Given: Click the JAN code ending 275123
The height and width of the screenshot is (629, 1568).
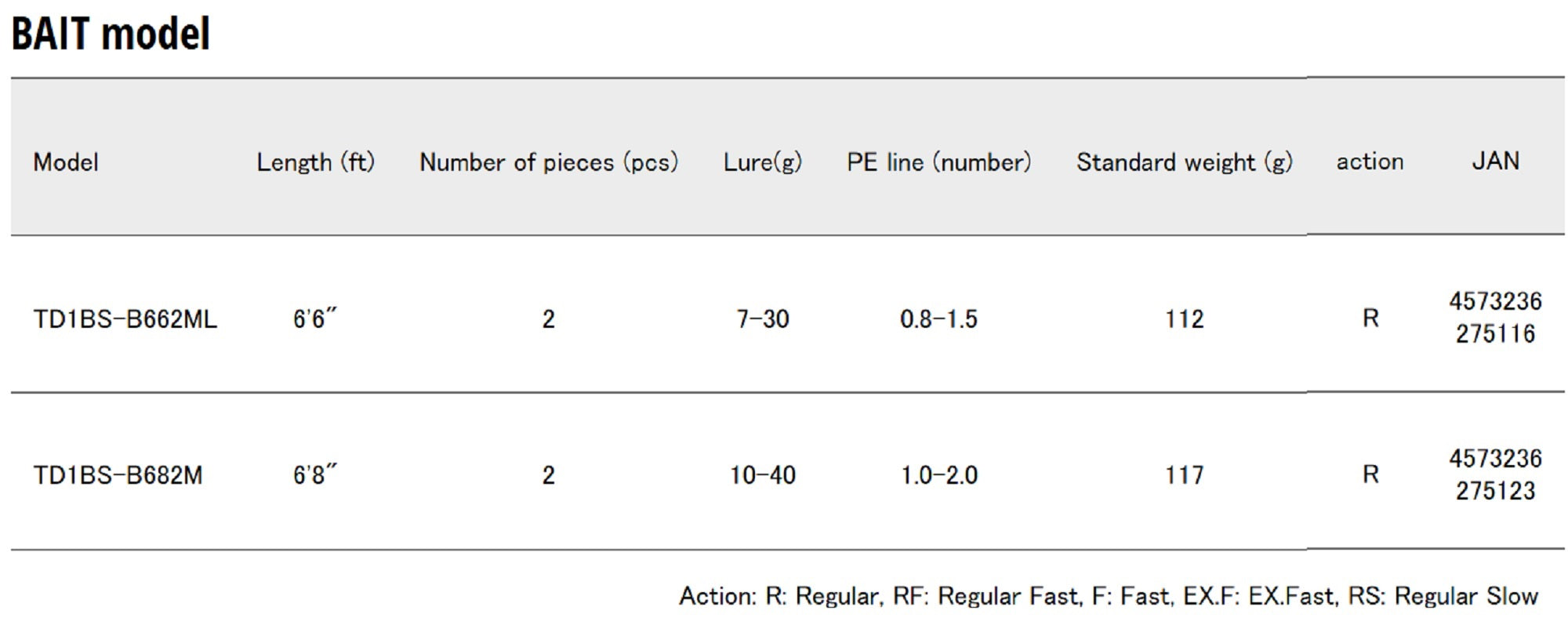Looking at the screenshot, I should [1495, 474].
